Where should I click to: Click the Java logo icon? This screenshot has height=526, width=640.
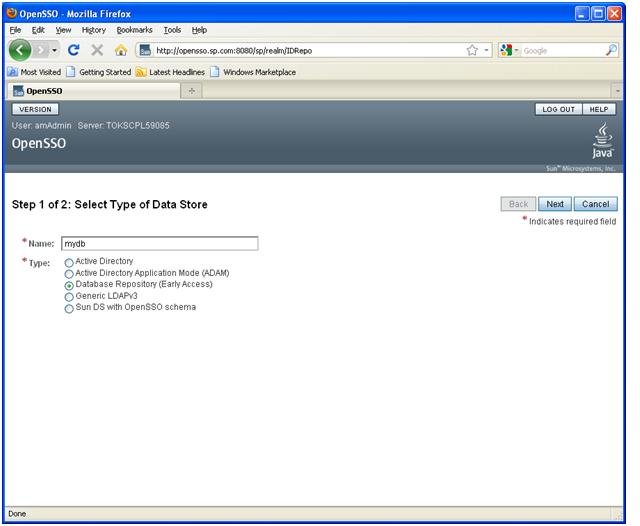click(602, 141)
